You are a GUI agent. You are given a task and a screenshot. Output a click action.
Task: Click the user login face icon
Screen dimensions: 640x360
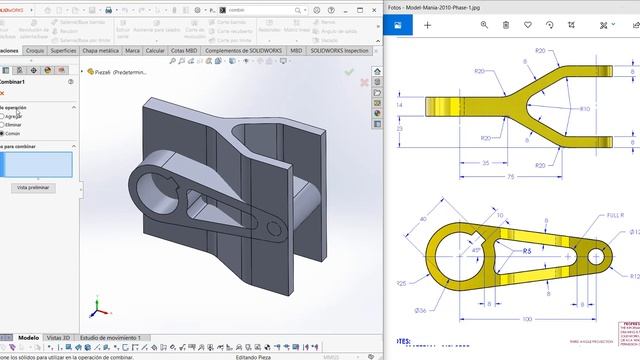(x=317, y=10)
